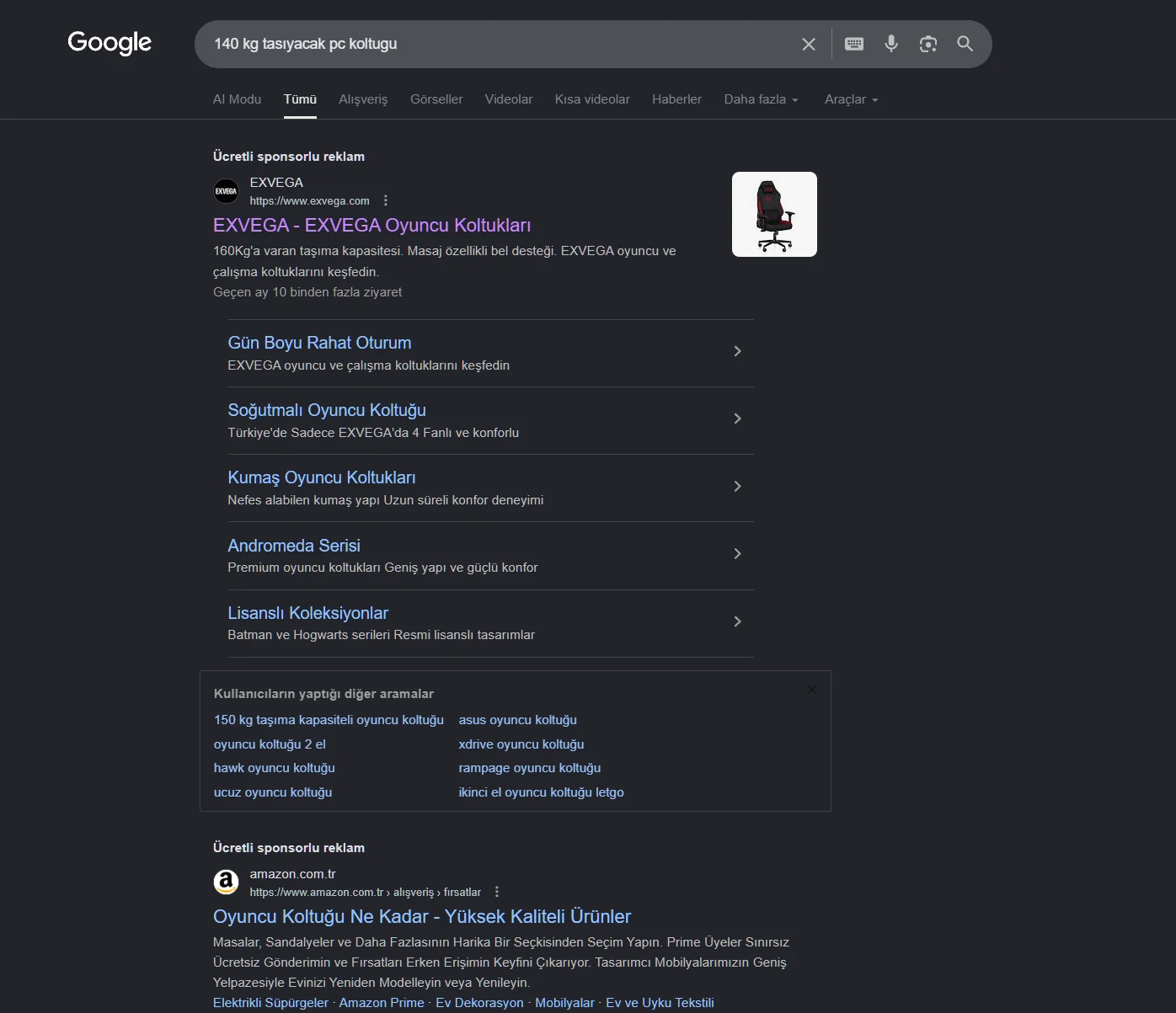Open the Görseller tab

(x=436, y=99)
